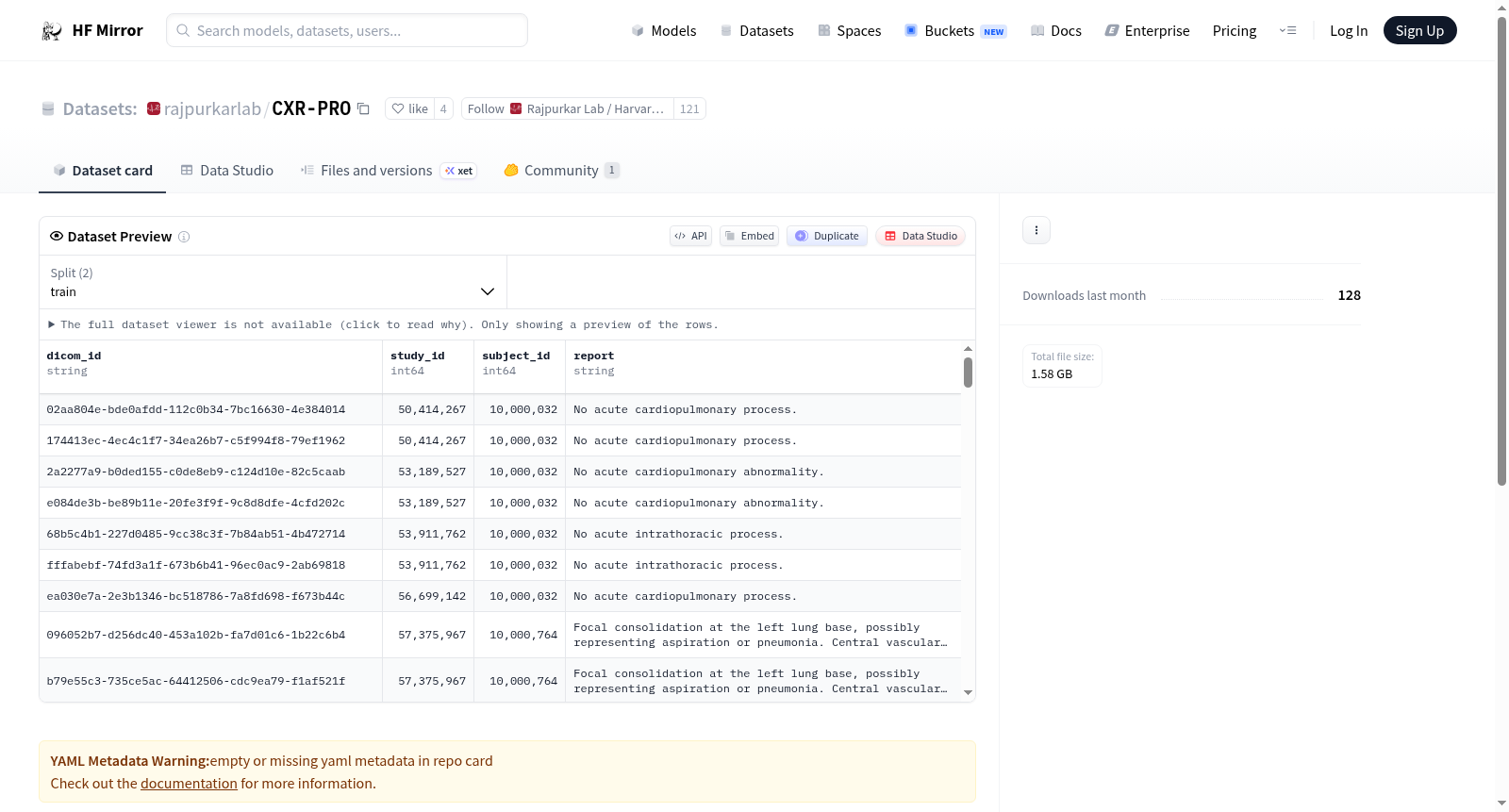Switch to the Dataset card tab
1509x812 pixels.
[x=102, y=171]
